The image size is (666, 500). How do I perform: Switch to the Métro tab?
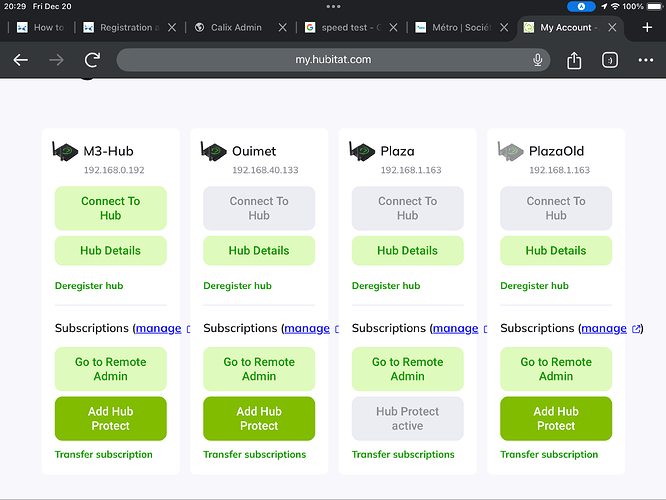coord(454,28)
